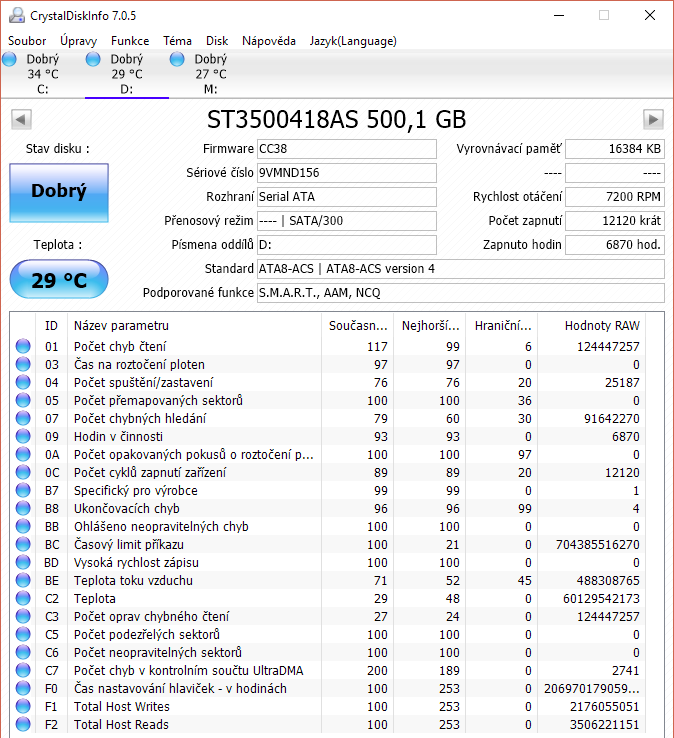The height and width of the screenshot is (738, 674).
Task: Click status orb for attribute C6
Action: pos(23,652)
